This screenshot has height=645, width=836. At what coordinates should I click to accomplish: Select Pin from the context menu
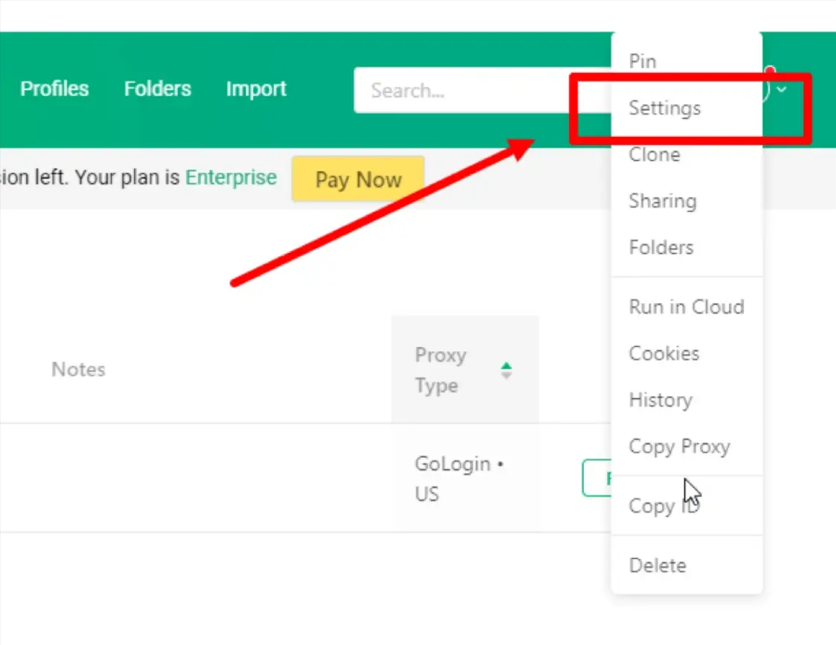point(642,61)
